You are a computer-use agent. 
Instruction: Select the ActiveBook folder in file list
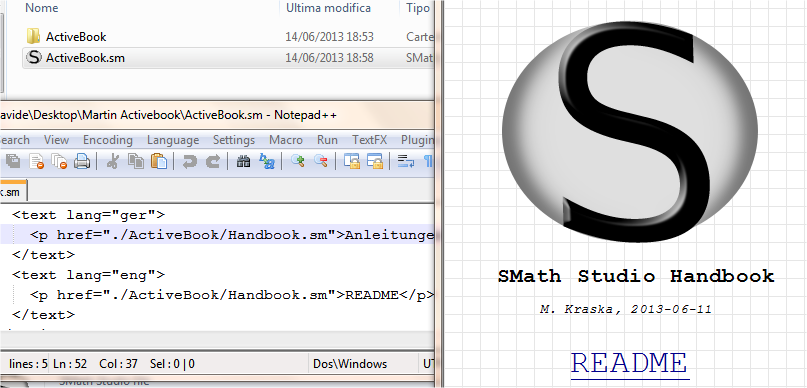[x=76, y=37]
